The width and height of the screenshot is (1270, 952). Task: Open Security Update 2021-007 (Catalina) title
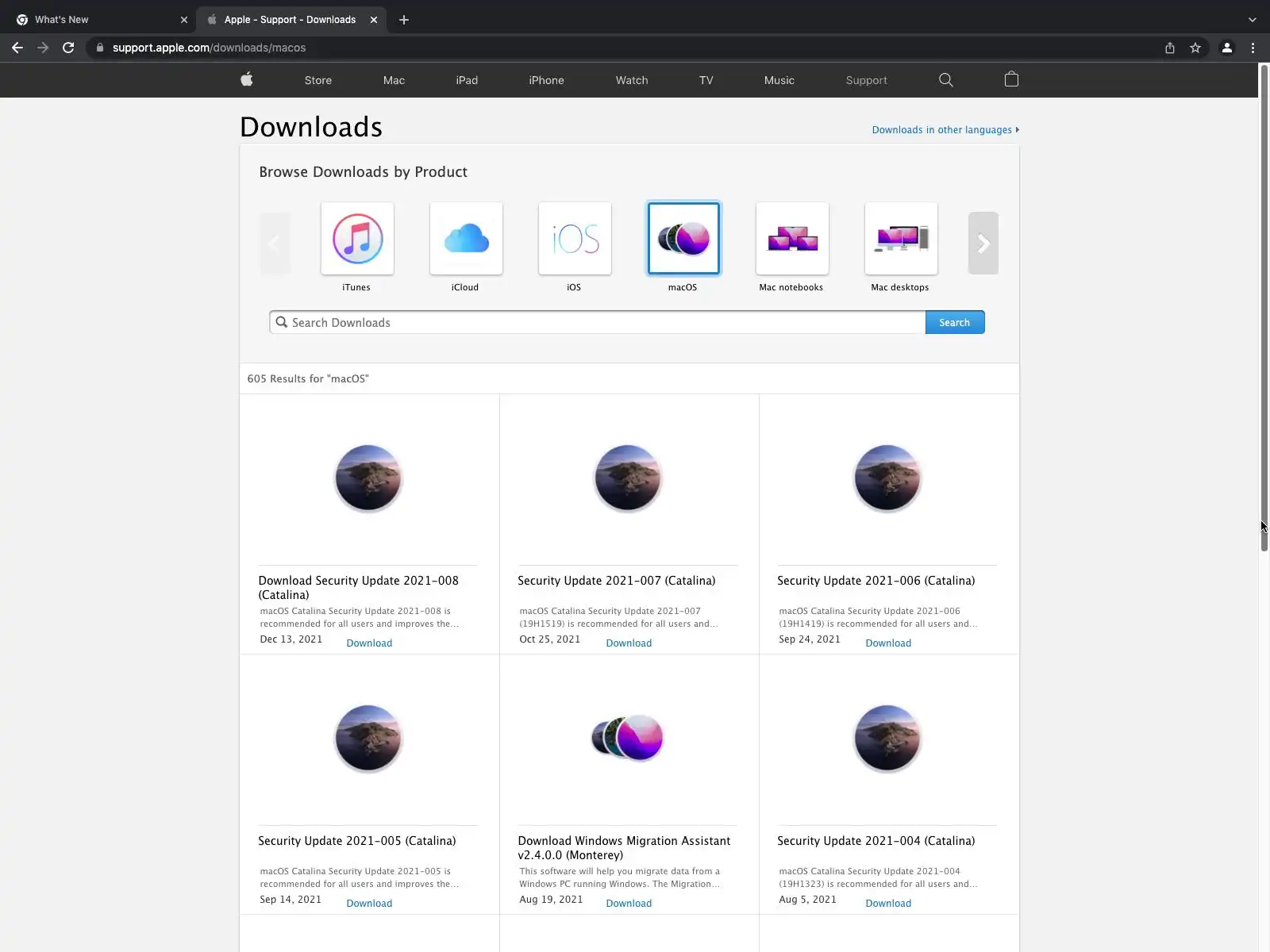[617, 581]
